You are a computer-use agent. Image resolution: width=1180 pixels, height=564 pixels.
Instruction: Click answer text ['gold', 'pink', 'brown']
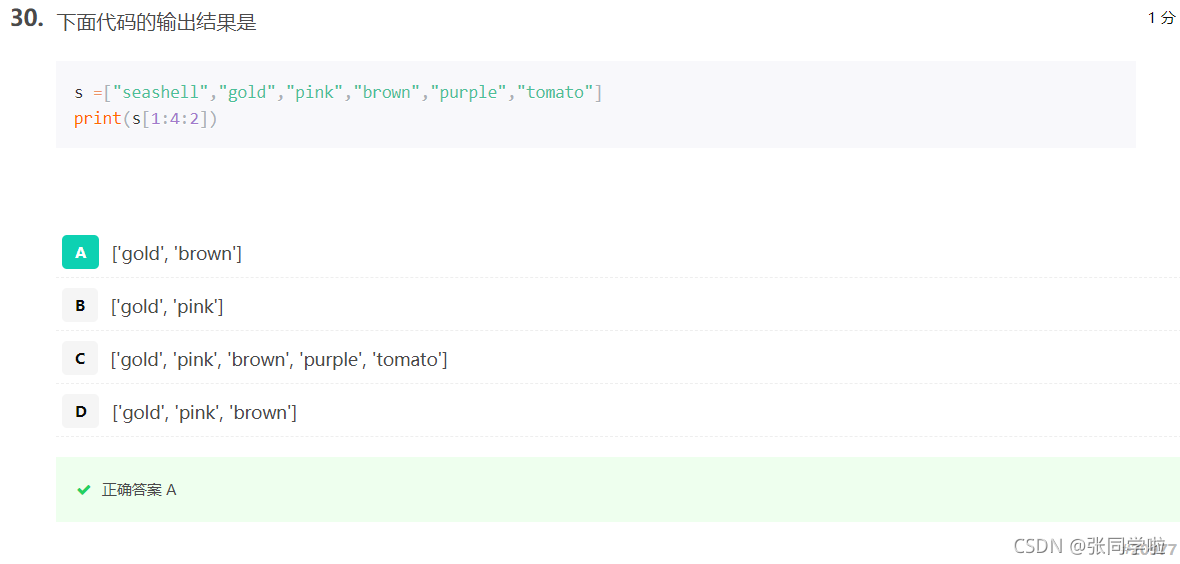(x=204, y=413)
